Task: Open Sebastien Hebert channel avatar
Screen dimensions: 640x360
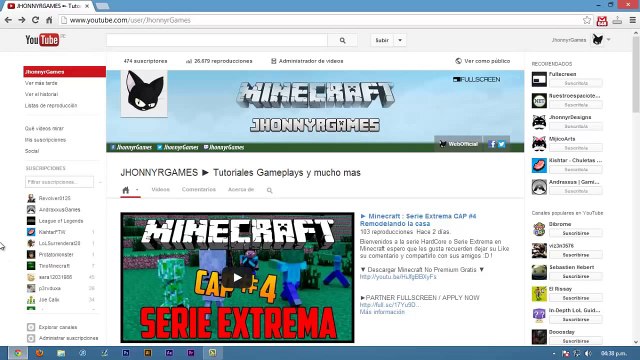Action: (x=539, y=272)
